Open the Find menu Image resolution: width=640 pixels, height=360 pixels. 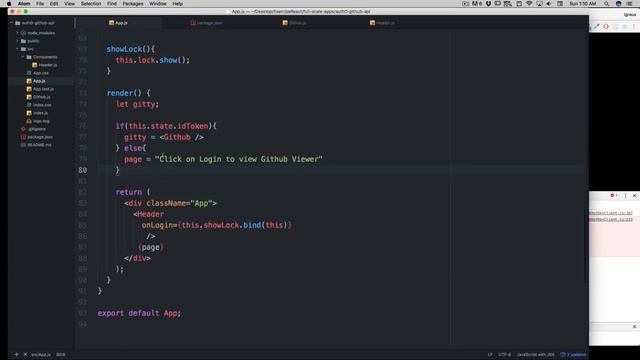click(112, 4)
